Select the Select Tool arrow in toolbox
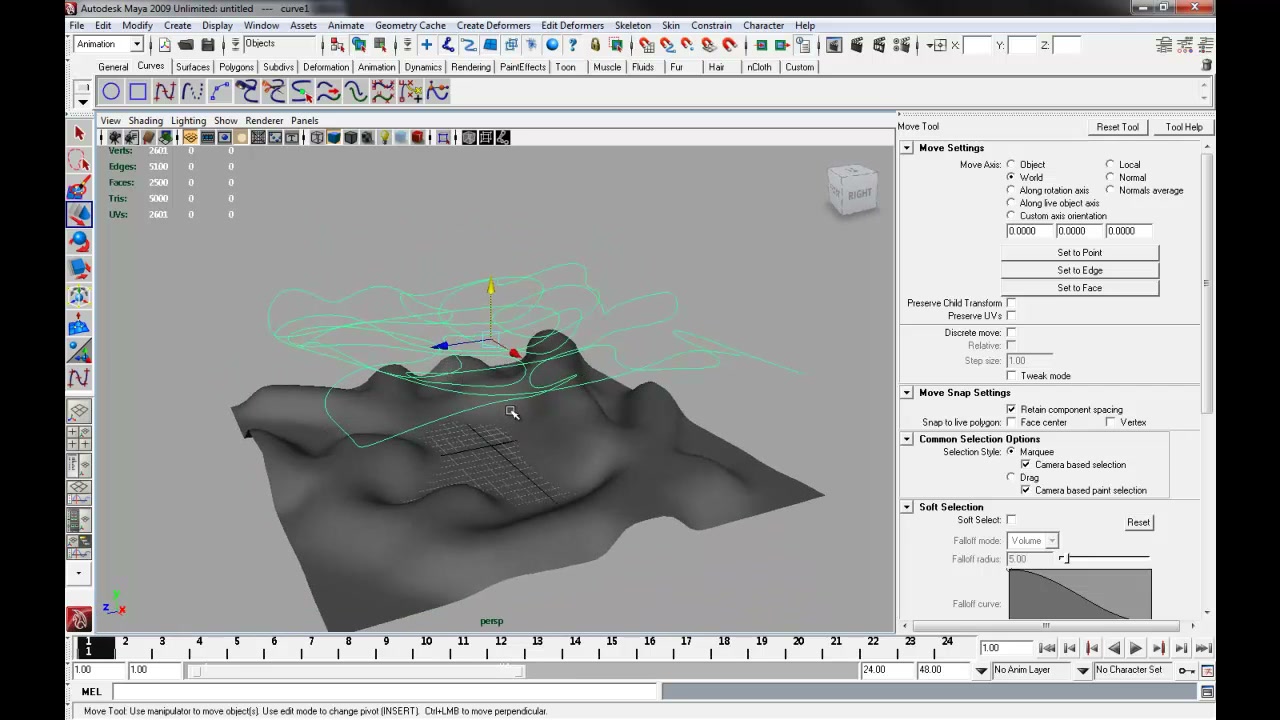Image resolution: width=1280 pixels, height=720 pixels. pyautogui.click(x=79, y=133)
